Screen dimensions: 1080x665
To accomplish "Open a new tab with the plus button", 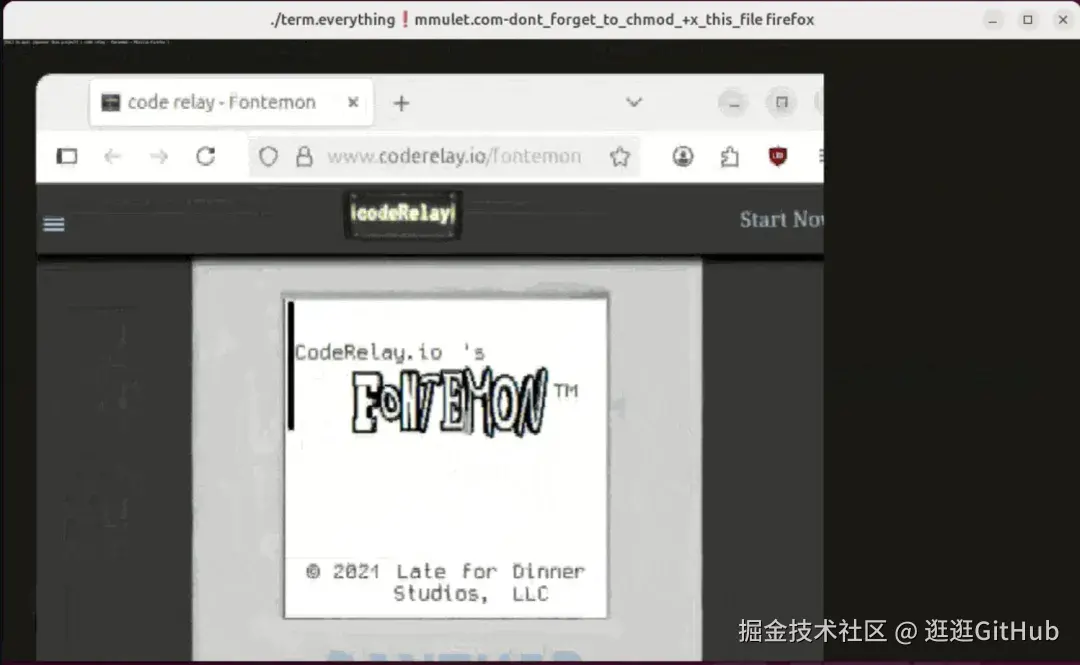I will coord(400,102).
